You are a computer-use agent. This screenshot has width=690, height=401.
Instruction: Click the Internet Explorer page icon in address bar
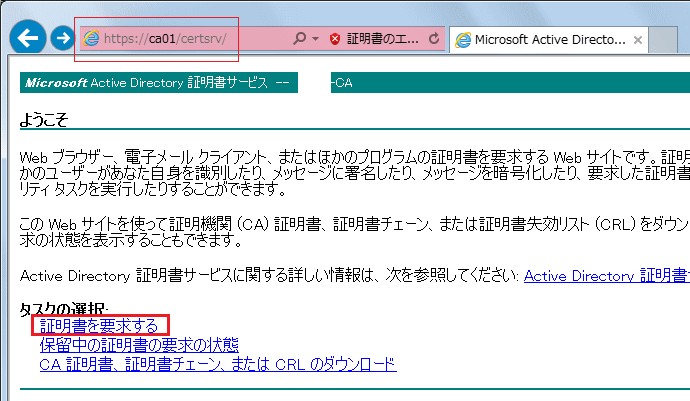pos(91,39)
